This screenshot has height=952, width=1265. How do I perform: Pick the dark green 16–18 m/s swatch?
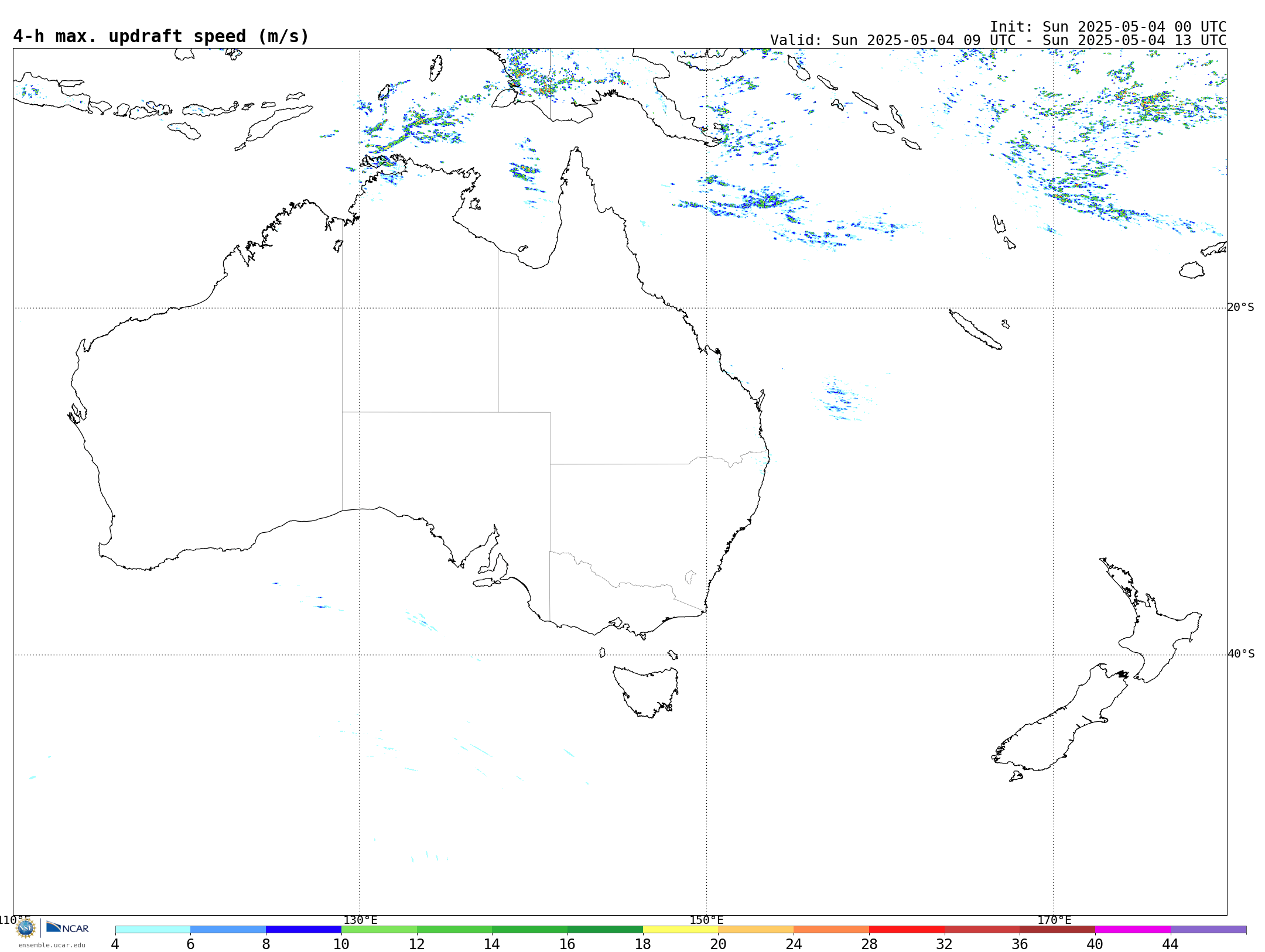click(x=606, y=930)
